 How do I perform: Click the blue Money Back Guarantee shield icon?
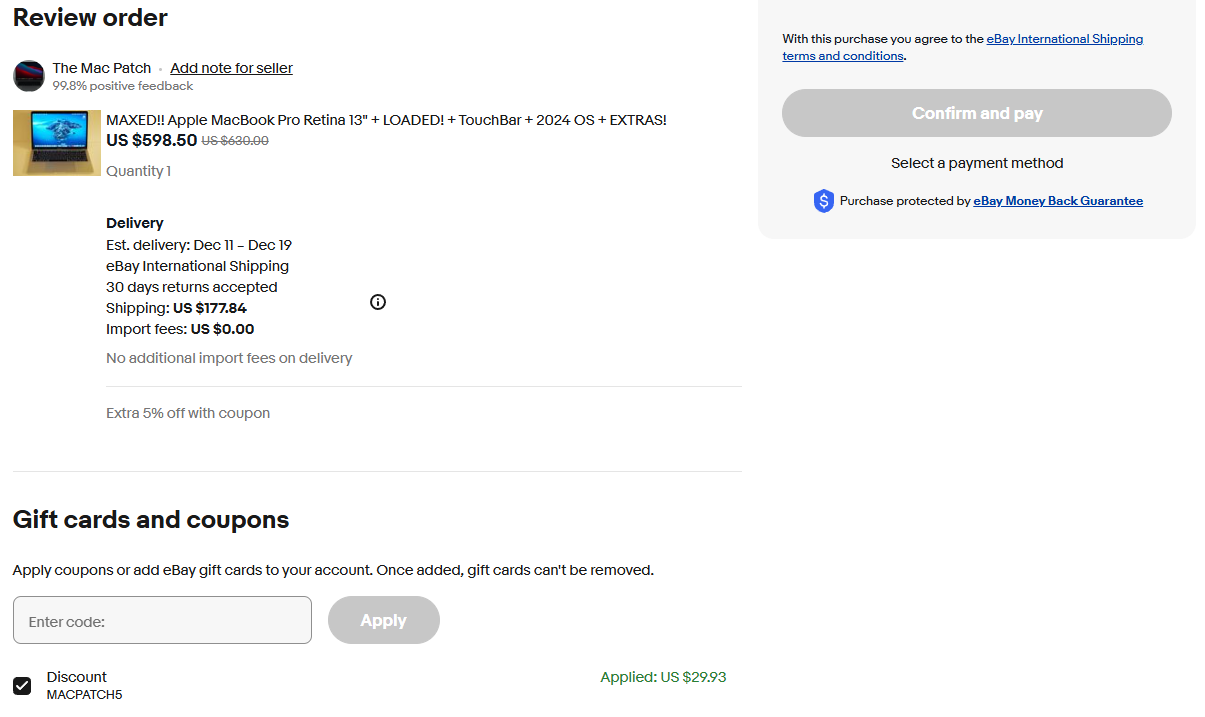pyautogui.click(x=823, y=200)
